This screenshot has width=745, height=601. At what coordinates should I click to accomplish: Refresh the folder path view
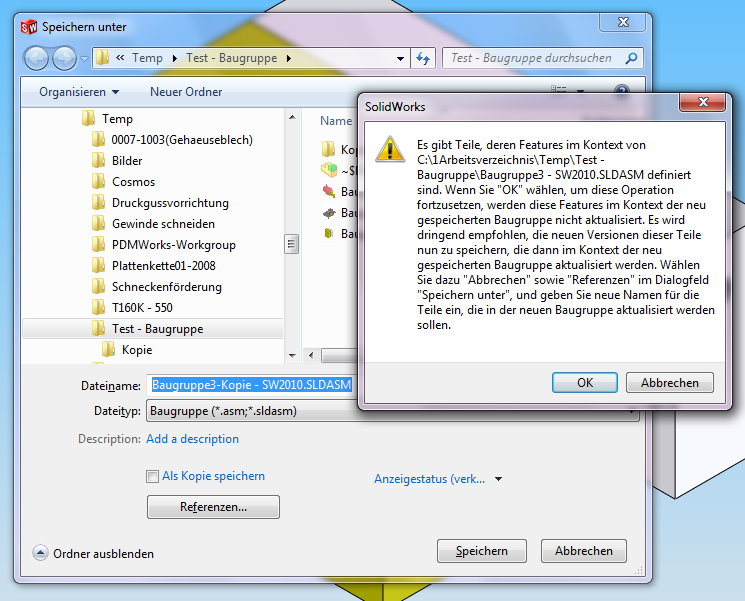coord(423,58)
